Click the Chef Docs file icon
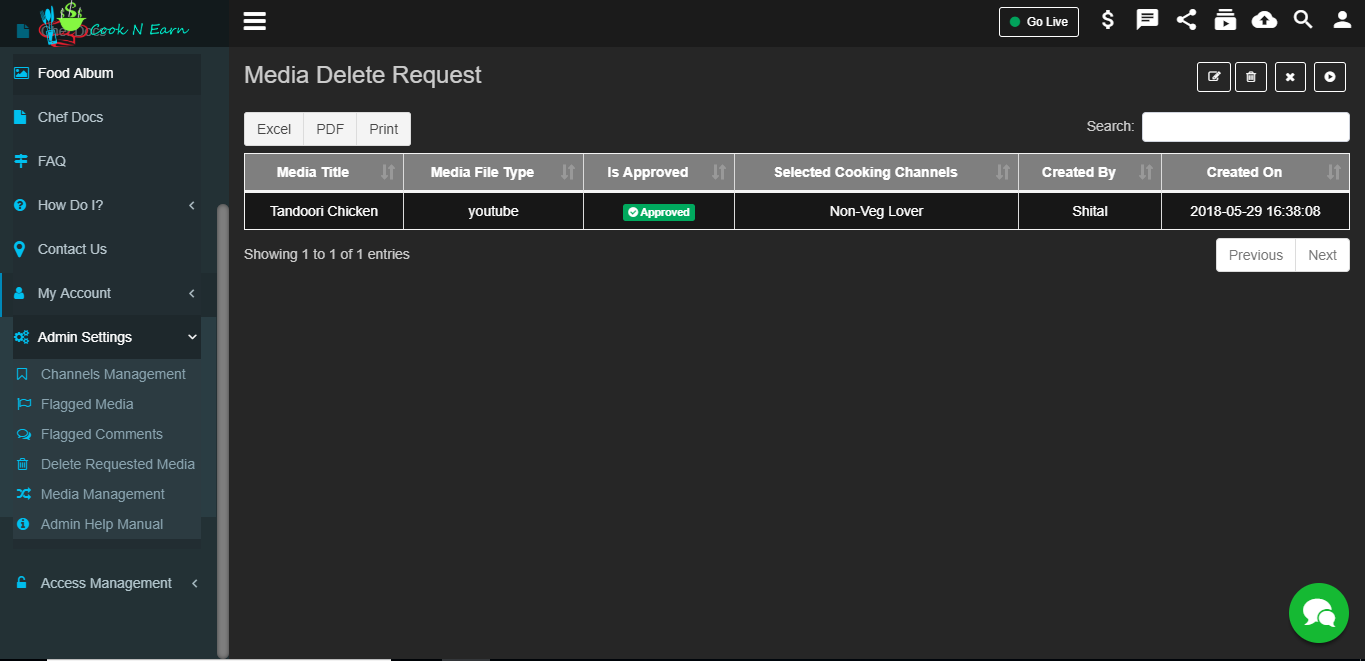The image size is (1365, 661). (x=20, y=117)
